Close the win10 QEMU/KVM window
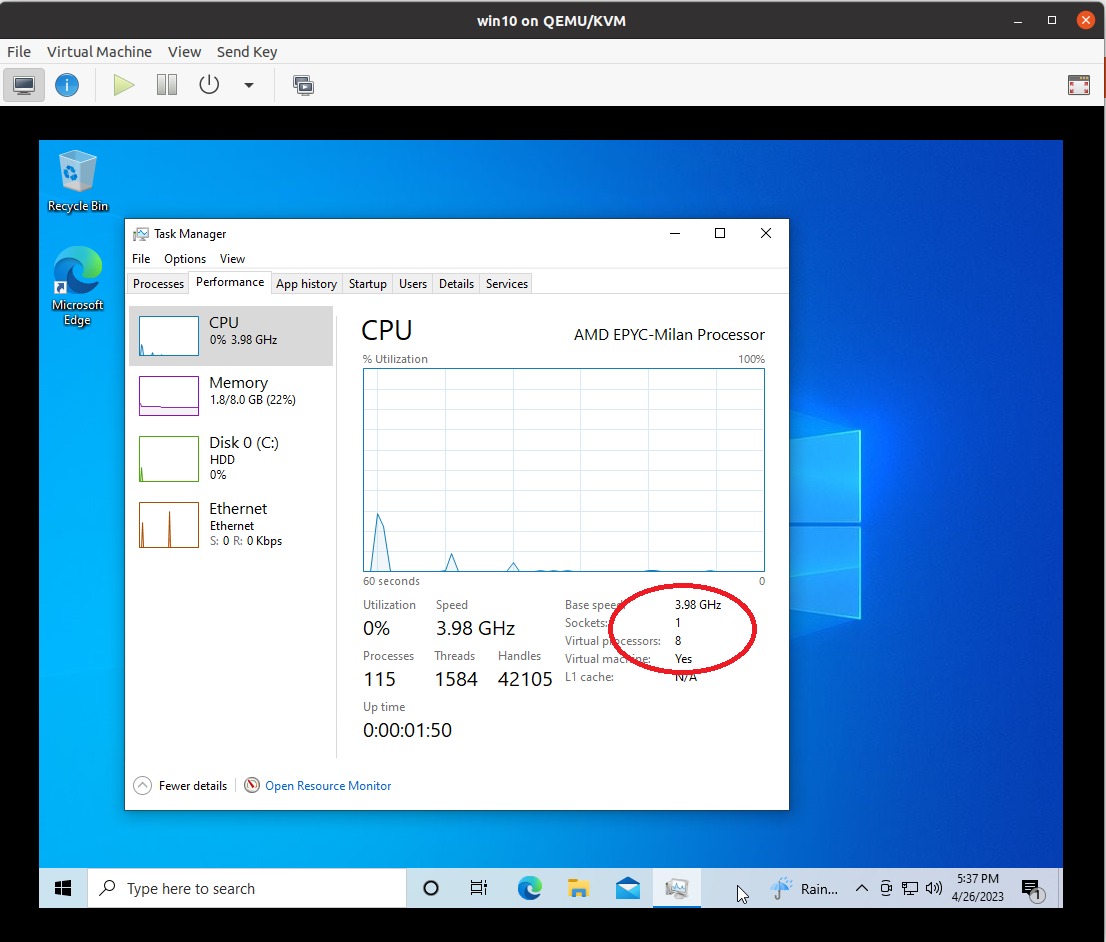This screenshot has width=1106, height=942. coord(1086,20)
